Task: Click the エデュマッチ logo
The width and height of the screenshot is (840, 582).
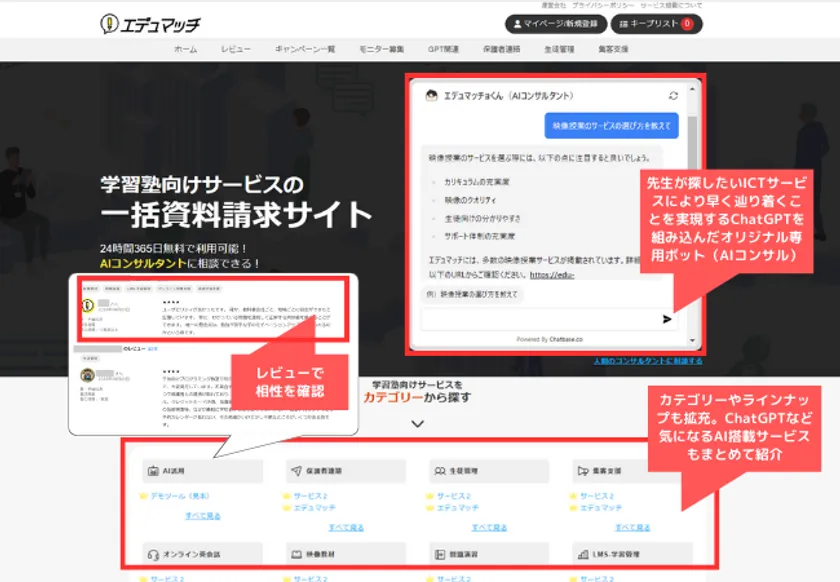Action: point(150,24)
